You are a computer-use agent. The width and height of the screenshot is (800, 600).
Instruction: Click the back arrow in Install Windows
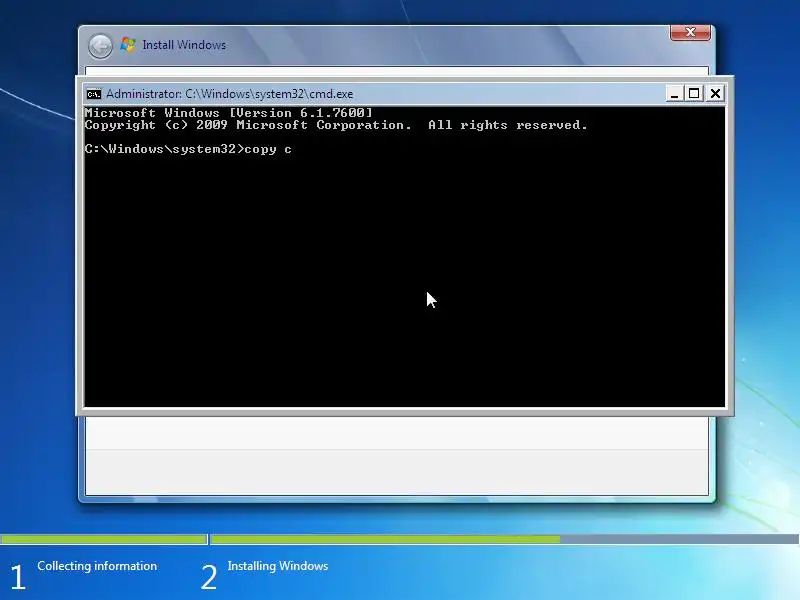tap(101, 46)
